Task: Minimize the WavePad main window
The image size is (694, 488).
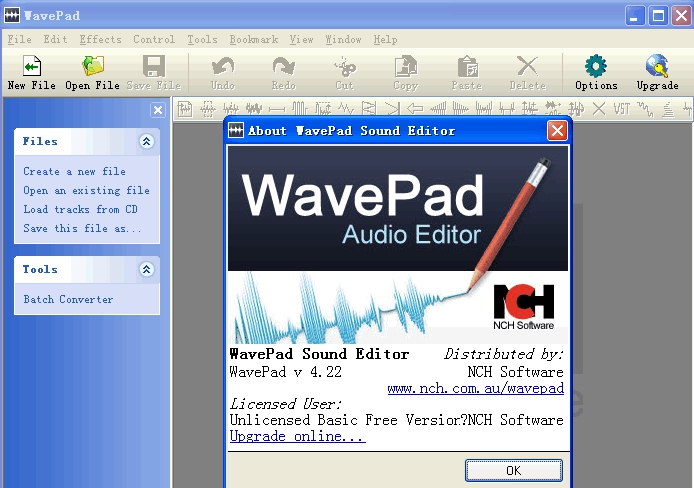Action: click(635, 16)
